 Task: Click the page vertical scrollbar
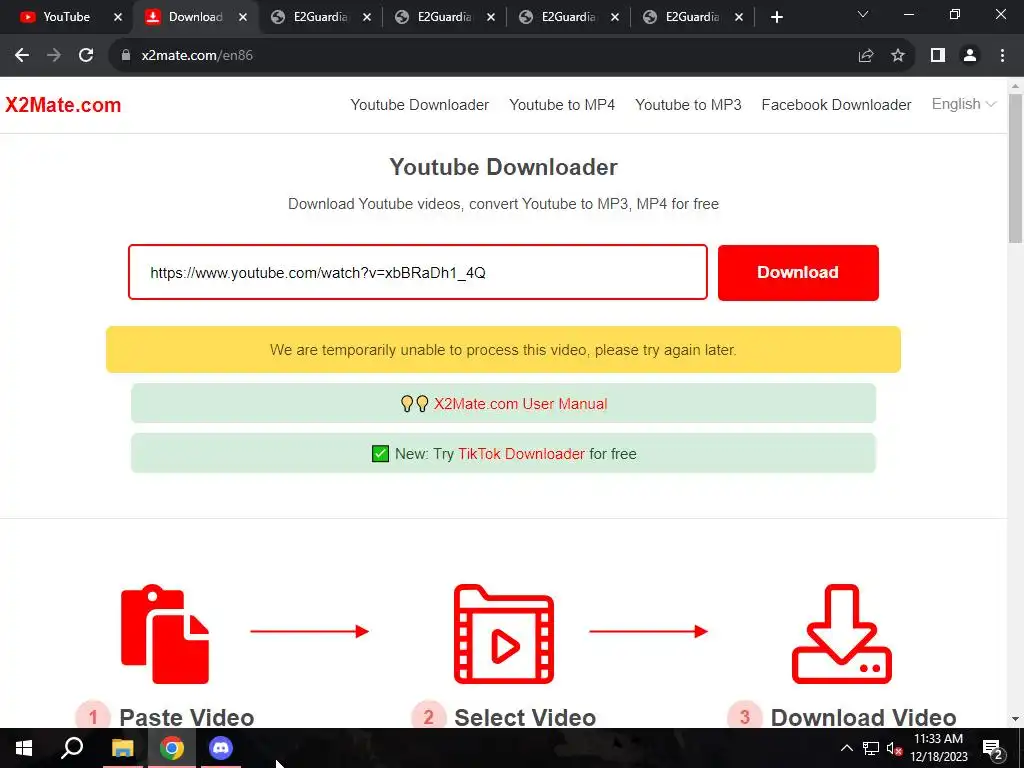[x=1015, y=168]
